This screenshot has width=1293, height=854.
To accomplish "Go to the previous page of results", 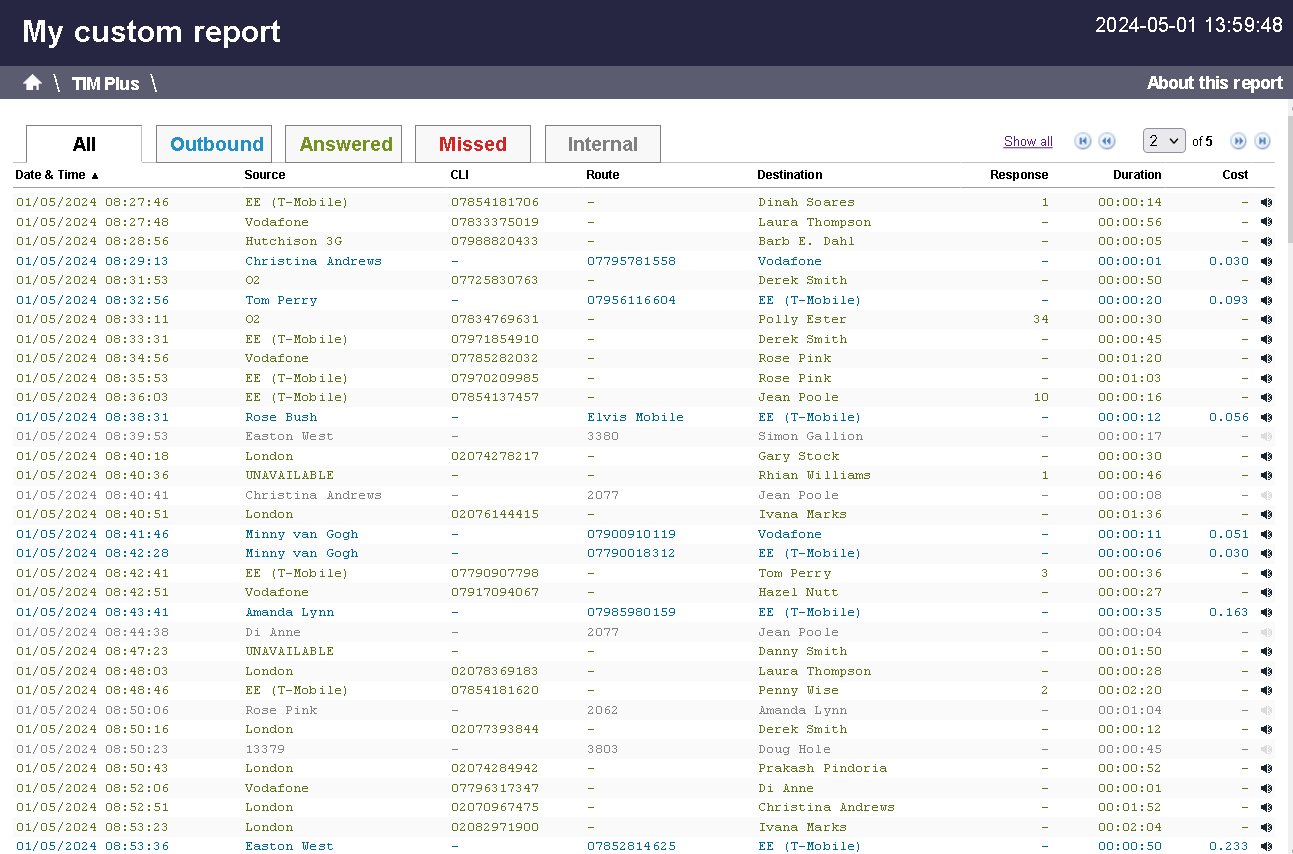I will click(1107, 141).
